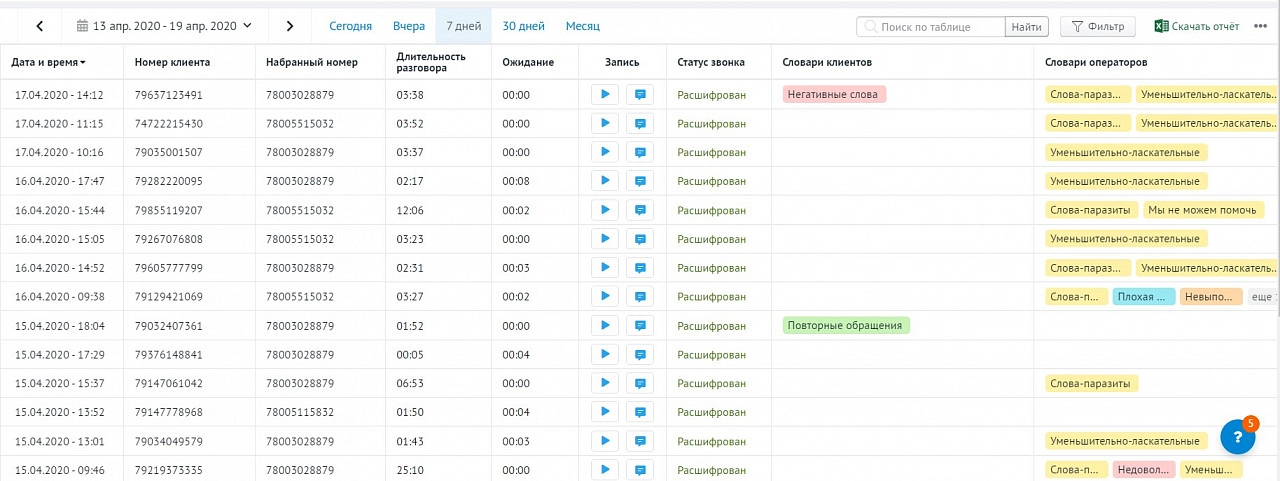Sort by Дата и время column
The height and width of the screenshot is (481, 1280).
tap(48, 62)
